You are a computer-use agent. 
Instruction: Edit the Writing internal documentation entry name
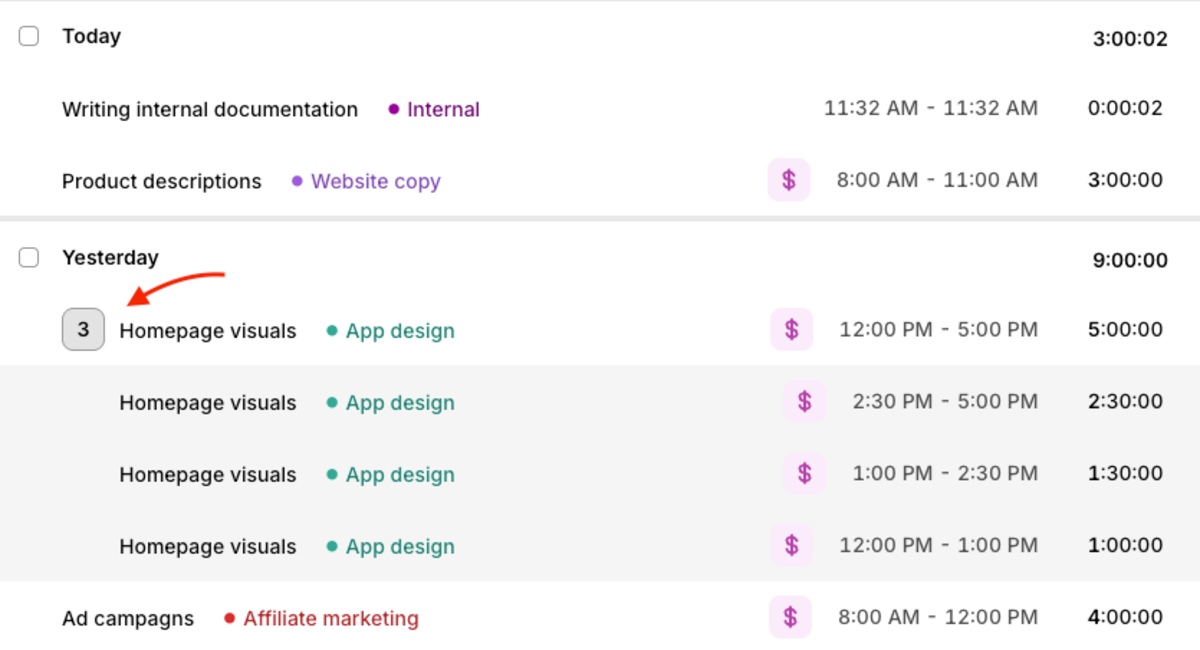coord(209,109)
